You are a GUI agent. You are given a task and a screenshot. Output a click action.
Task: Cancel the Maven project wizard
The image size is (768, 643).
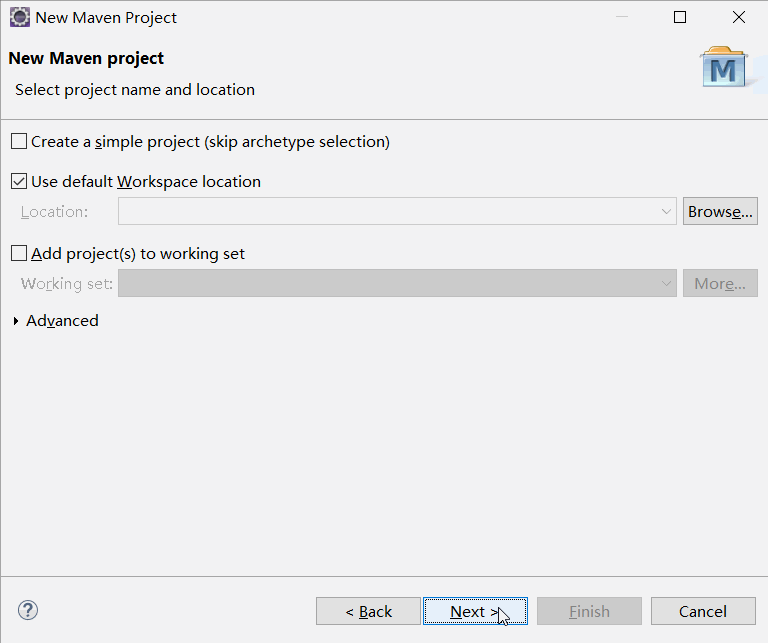point(703,611)
